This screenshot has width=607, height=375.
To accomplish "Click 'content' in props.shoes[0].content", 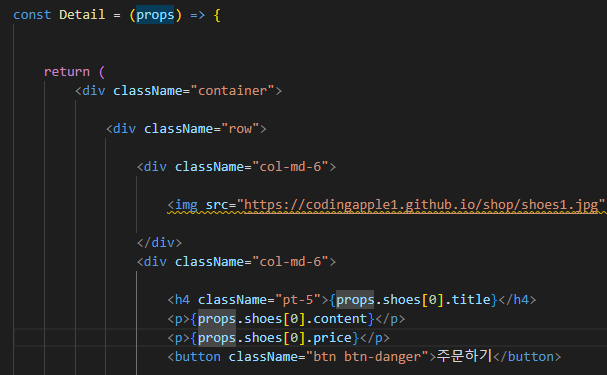I will coord(340,319).
